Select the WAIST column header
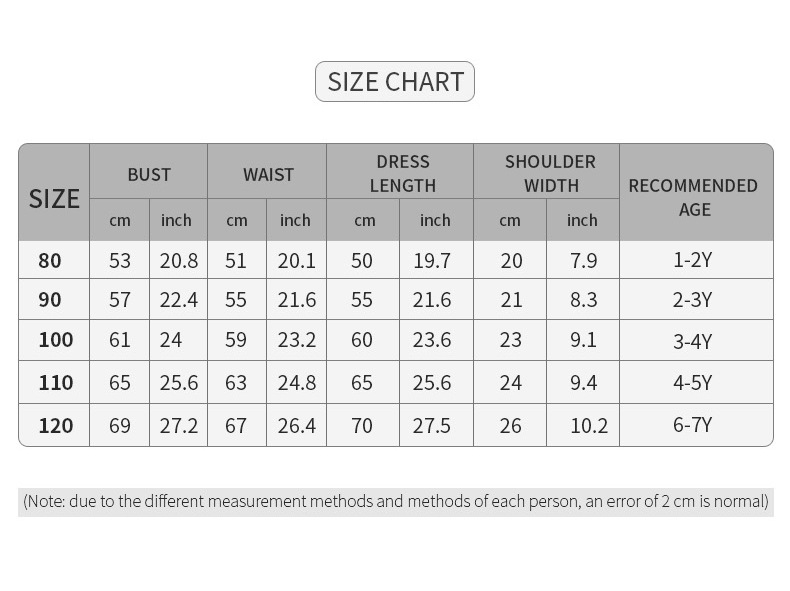Screen dimensions: 790x591 click(x=268, y=174)
